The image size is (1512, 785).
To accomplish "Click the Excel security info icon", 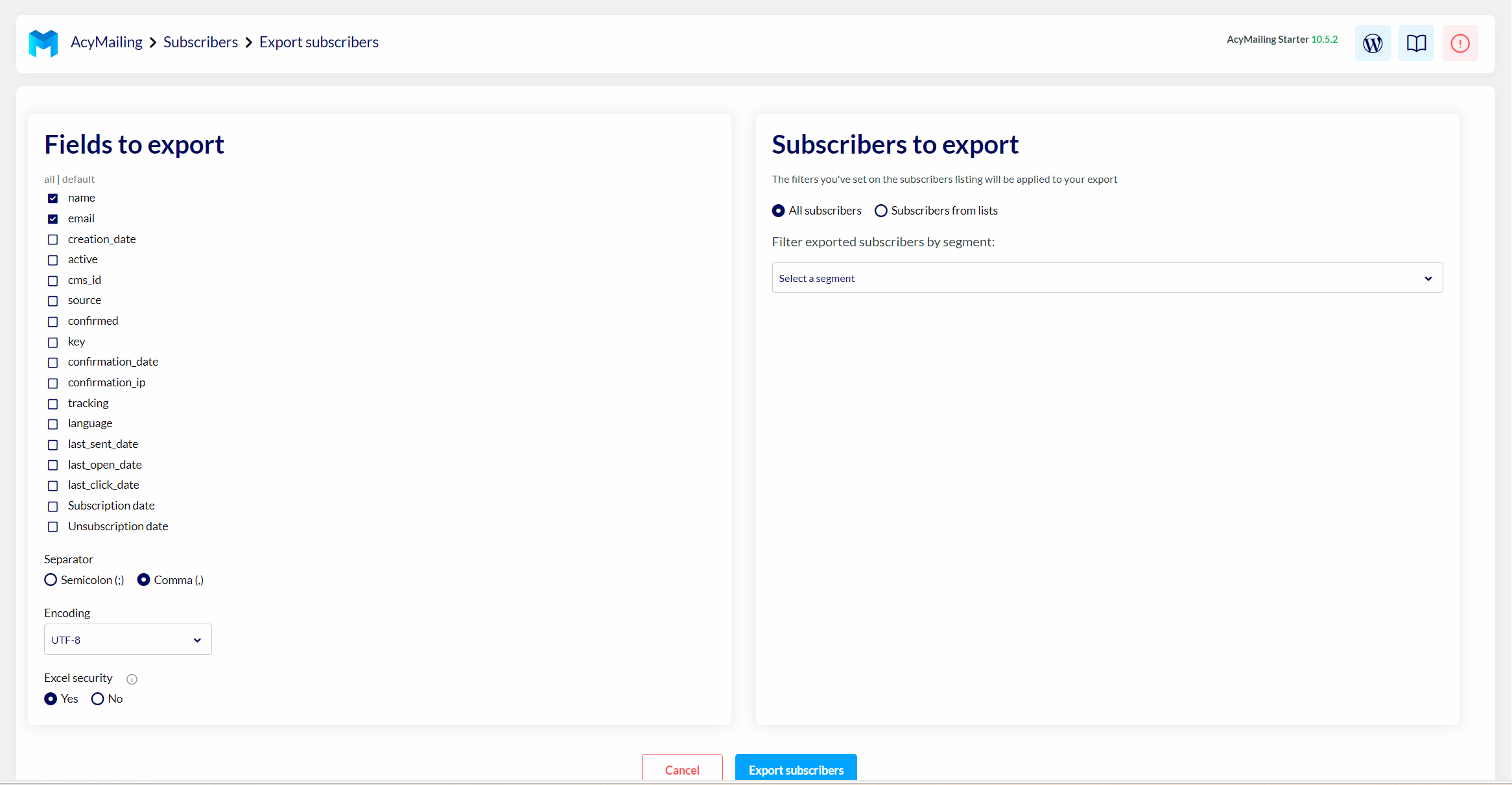I will point(132,679).
